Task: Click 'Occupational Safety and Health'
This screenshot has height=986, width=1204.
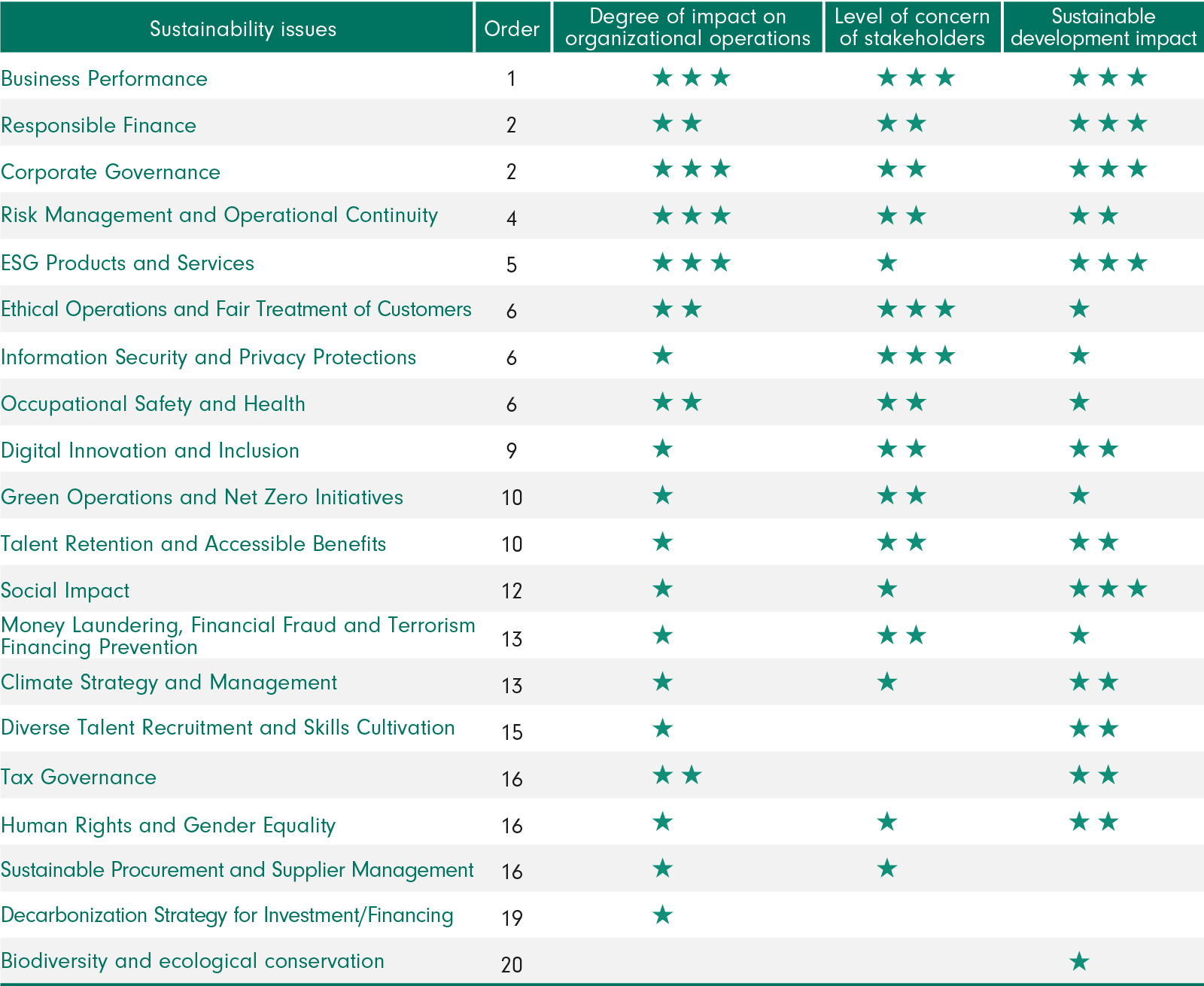Action: pyautogui.click(x=154, y=404)
